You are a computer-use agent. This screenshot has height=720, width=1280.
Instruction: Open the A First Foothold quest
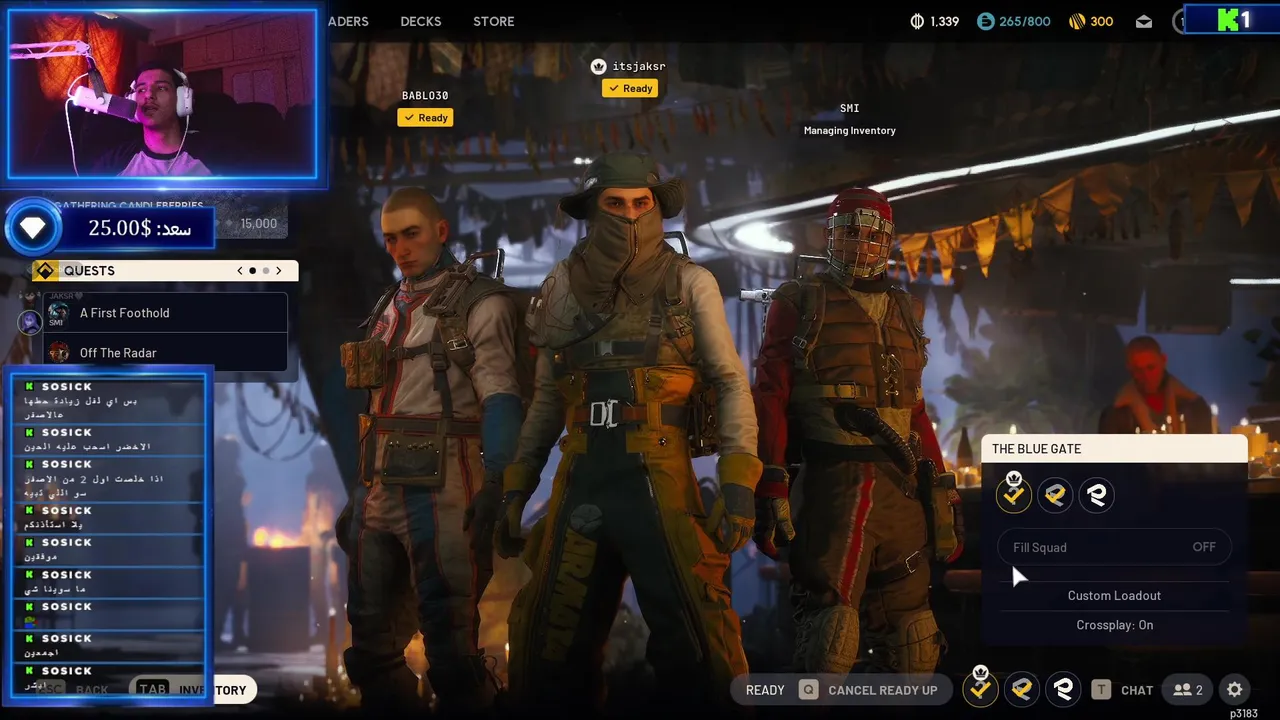[x=166, y=313]
